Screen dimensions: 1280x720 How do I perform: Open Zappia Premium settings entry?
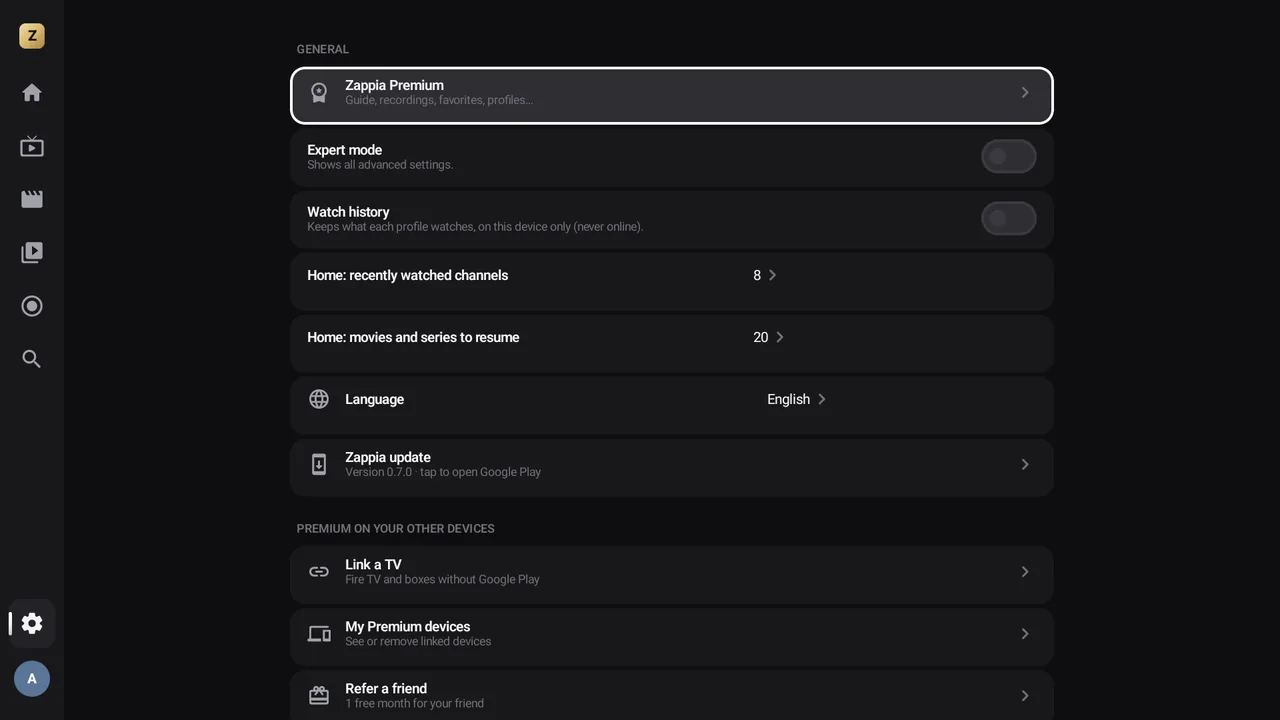coord(672,95)
